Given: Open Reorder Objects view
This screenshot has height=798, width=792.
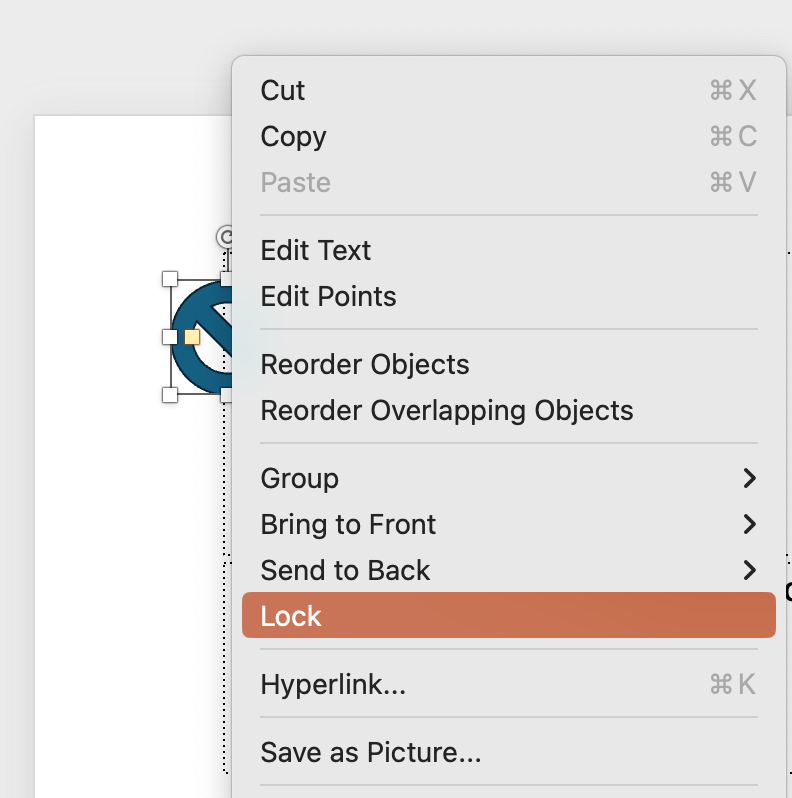Looking at the screenshot, I should (364, 365).
